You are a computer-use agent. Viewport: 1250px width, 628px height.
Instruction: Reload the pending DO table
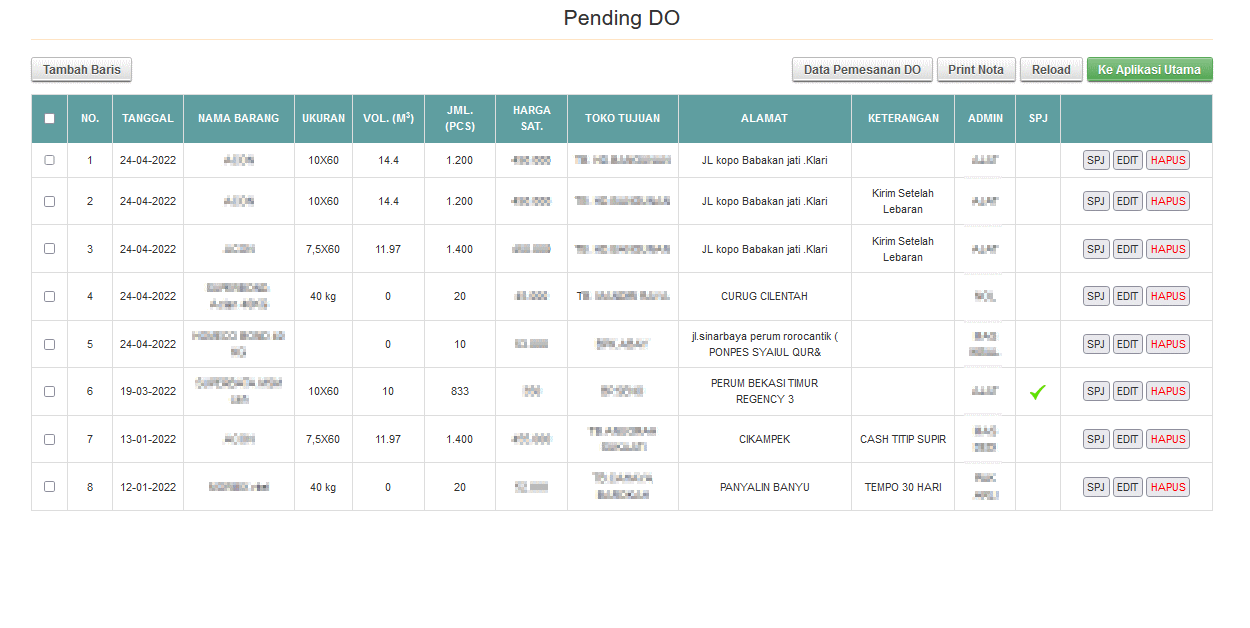tap(1051, 70)
